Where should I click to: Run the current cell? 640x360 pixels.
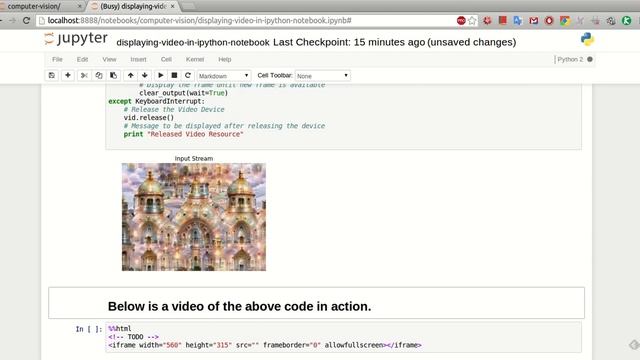tap(160, 76)
